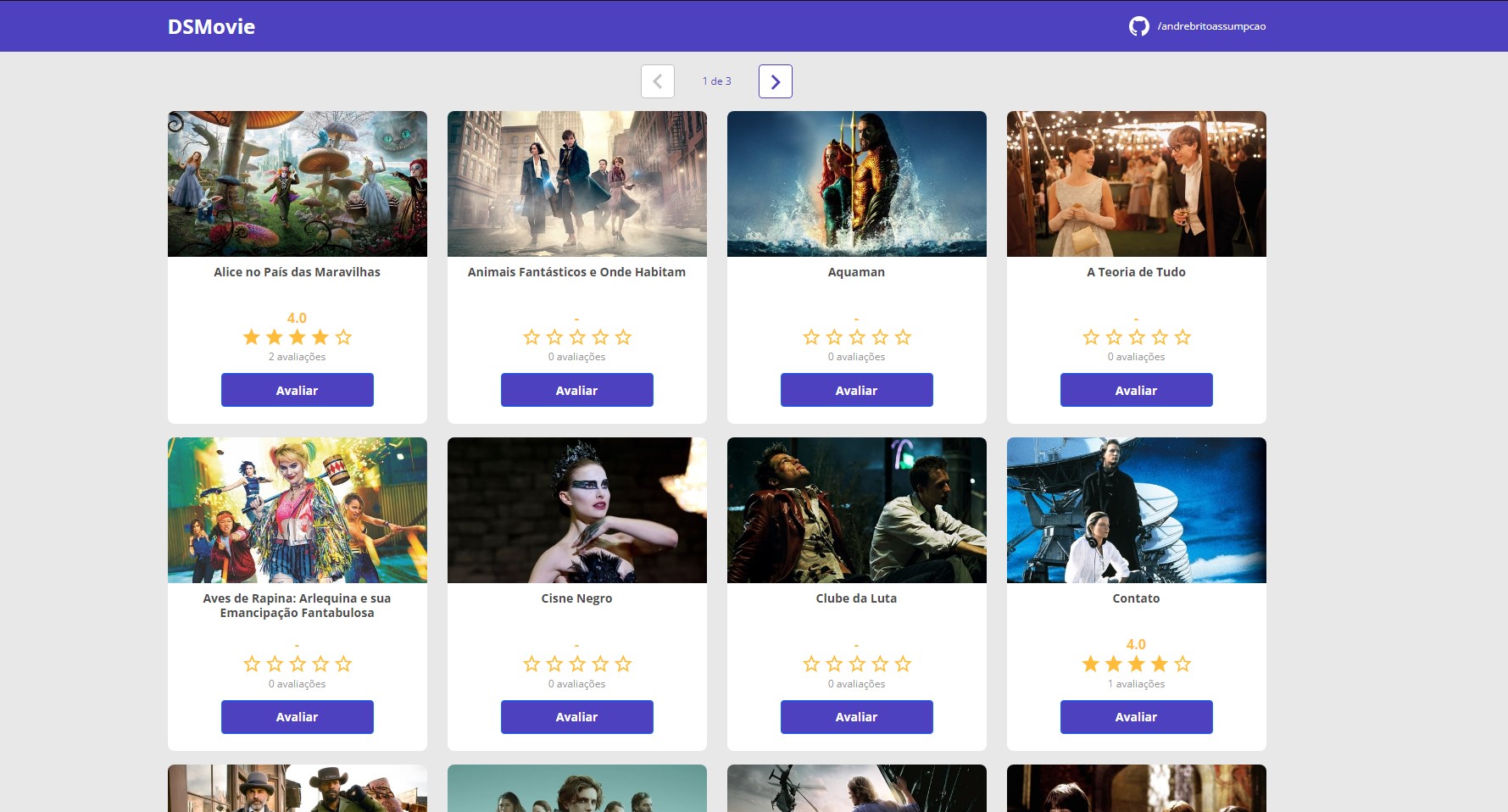The height and width of the screenshot is (812, 1508).
Task: Open A Teoria de Tudo poster image
Action: click(x=1136, y=184)
